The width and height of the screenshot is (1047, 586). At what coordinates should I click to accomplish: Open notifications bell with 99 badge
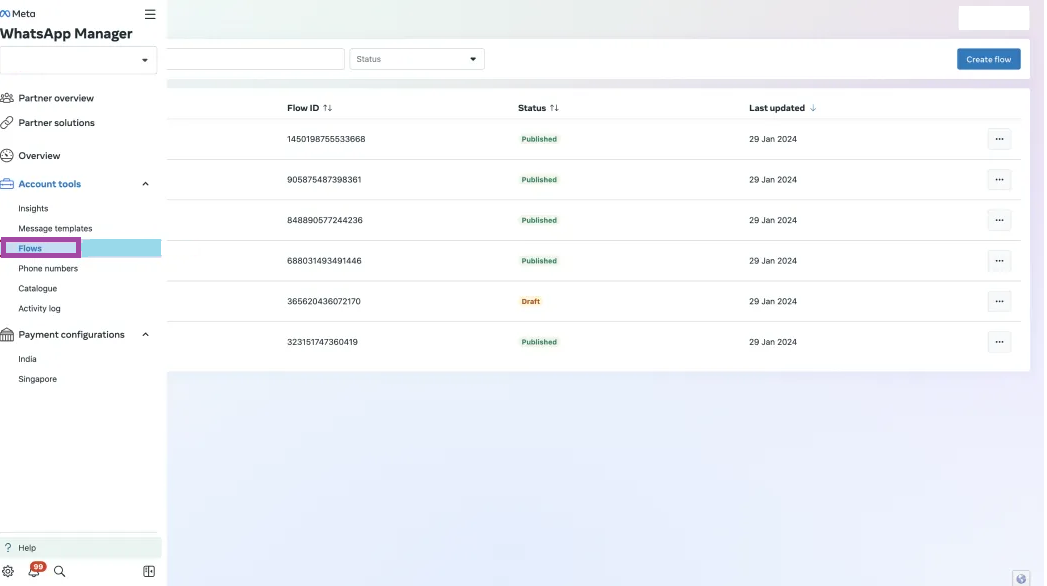[34, 571]
